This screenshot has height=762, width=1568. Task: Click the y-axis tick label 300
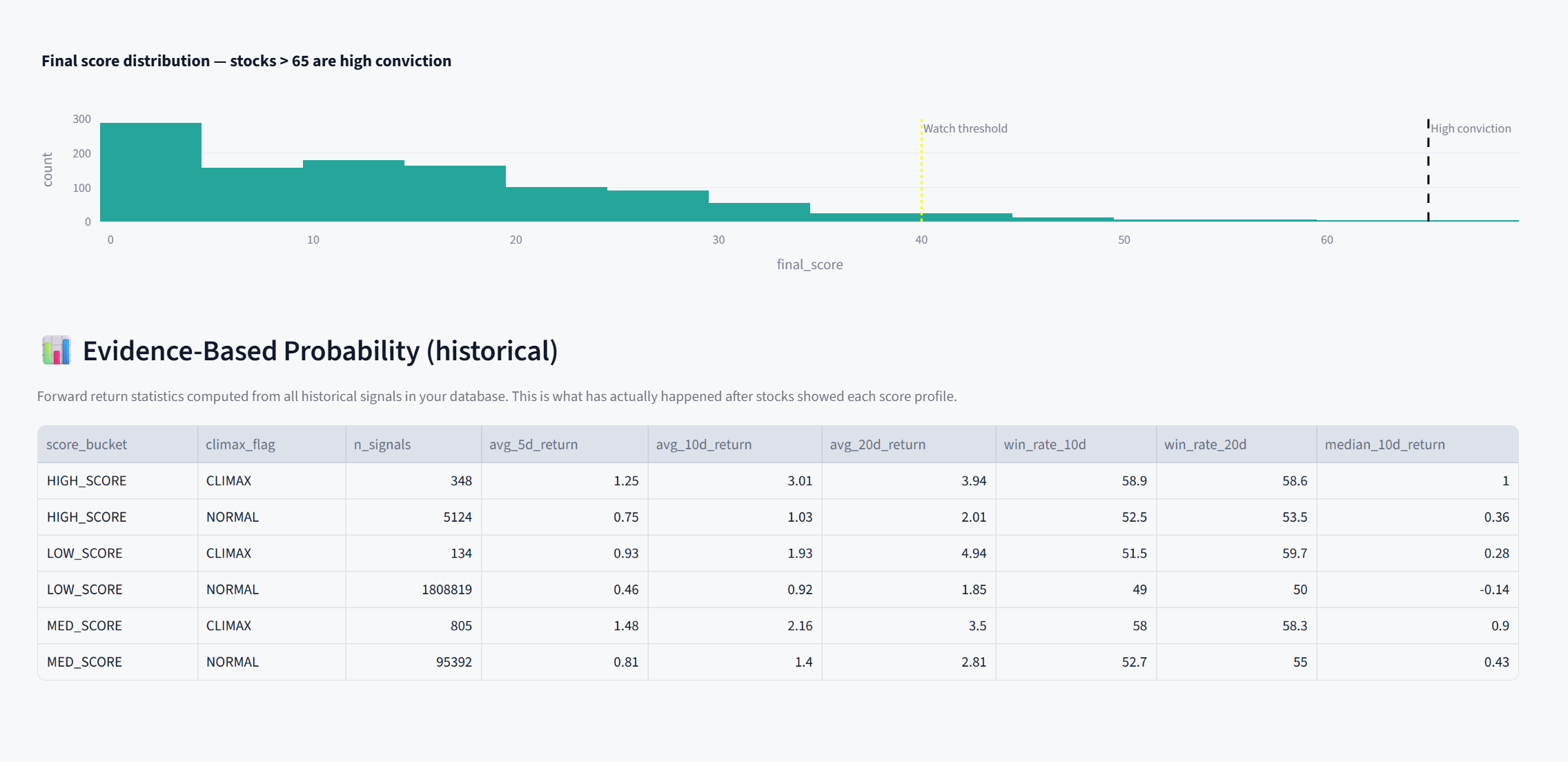pos(81,119)
